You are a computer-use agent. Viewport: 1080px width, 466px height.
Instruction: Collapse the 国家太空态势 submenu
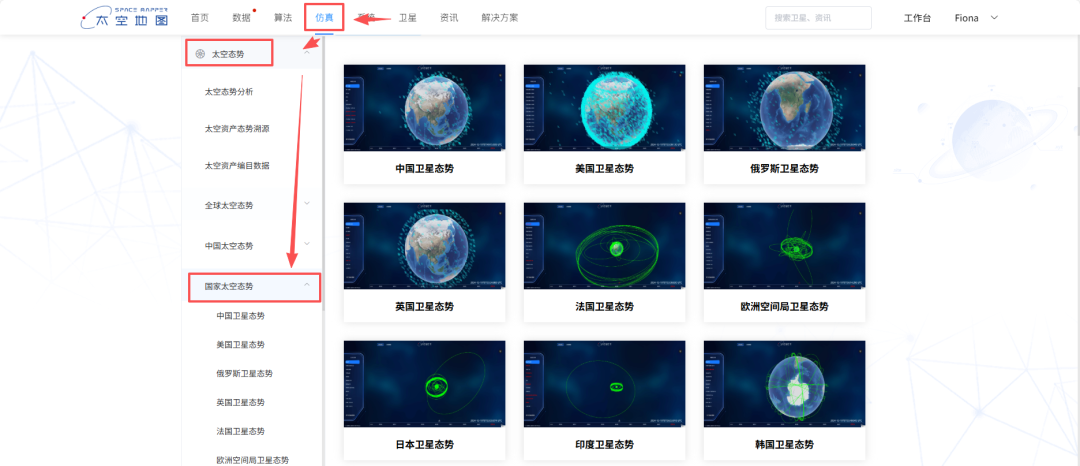click(307, 286)
